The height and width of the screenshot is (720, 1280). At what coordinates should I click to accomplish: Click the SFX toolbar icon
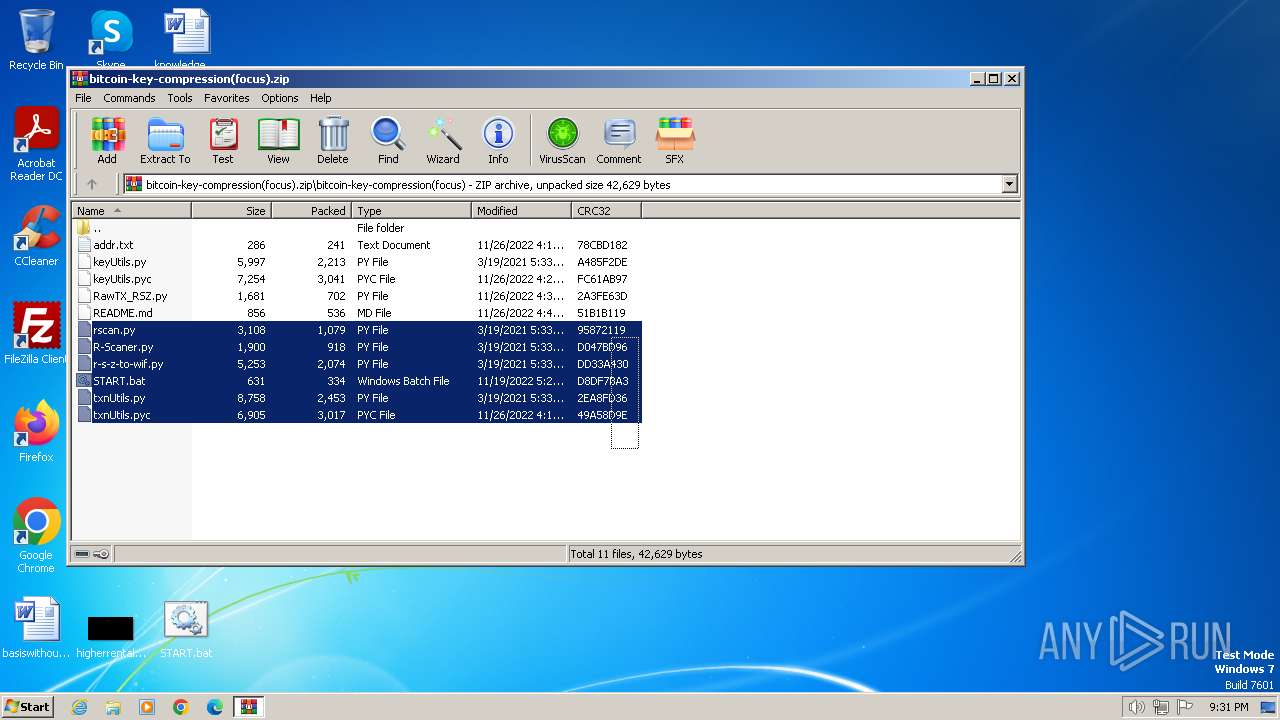[675, 140]
